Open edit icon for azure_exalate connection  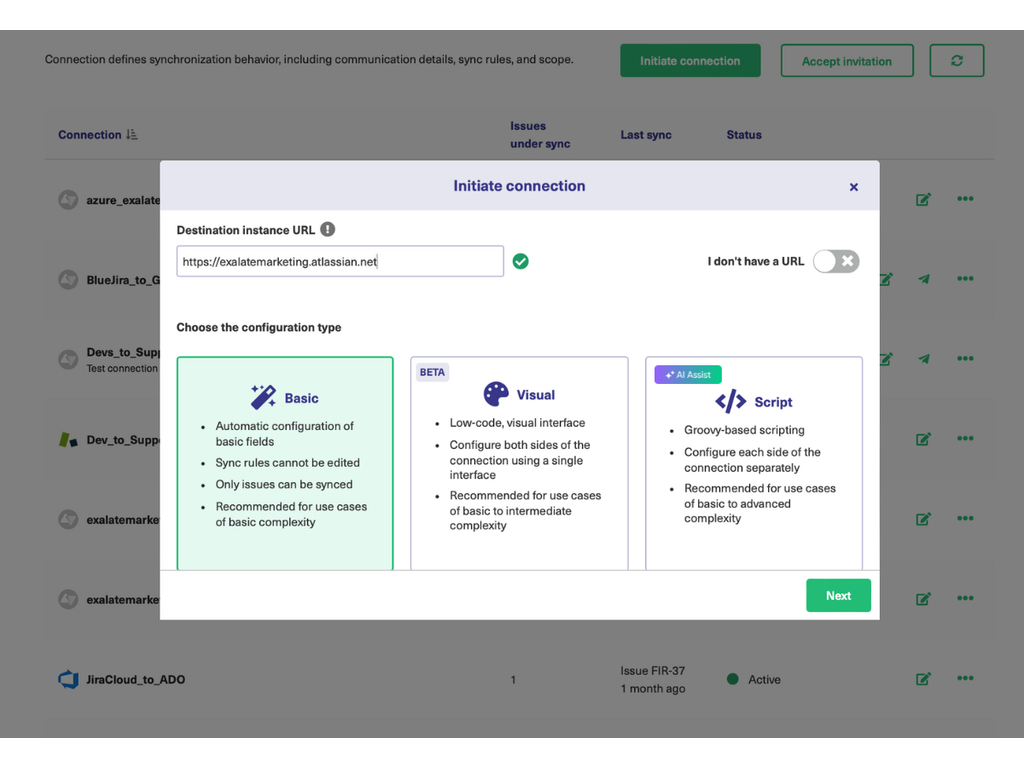tap(923, 199)
